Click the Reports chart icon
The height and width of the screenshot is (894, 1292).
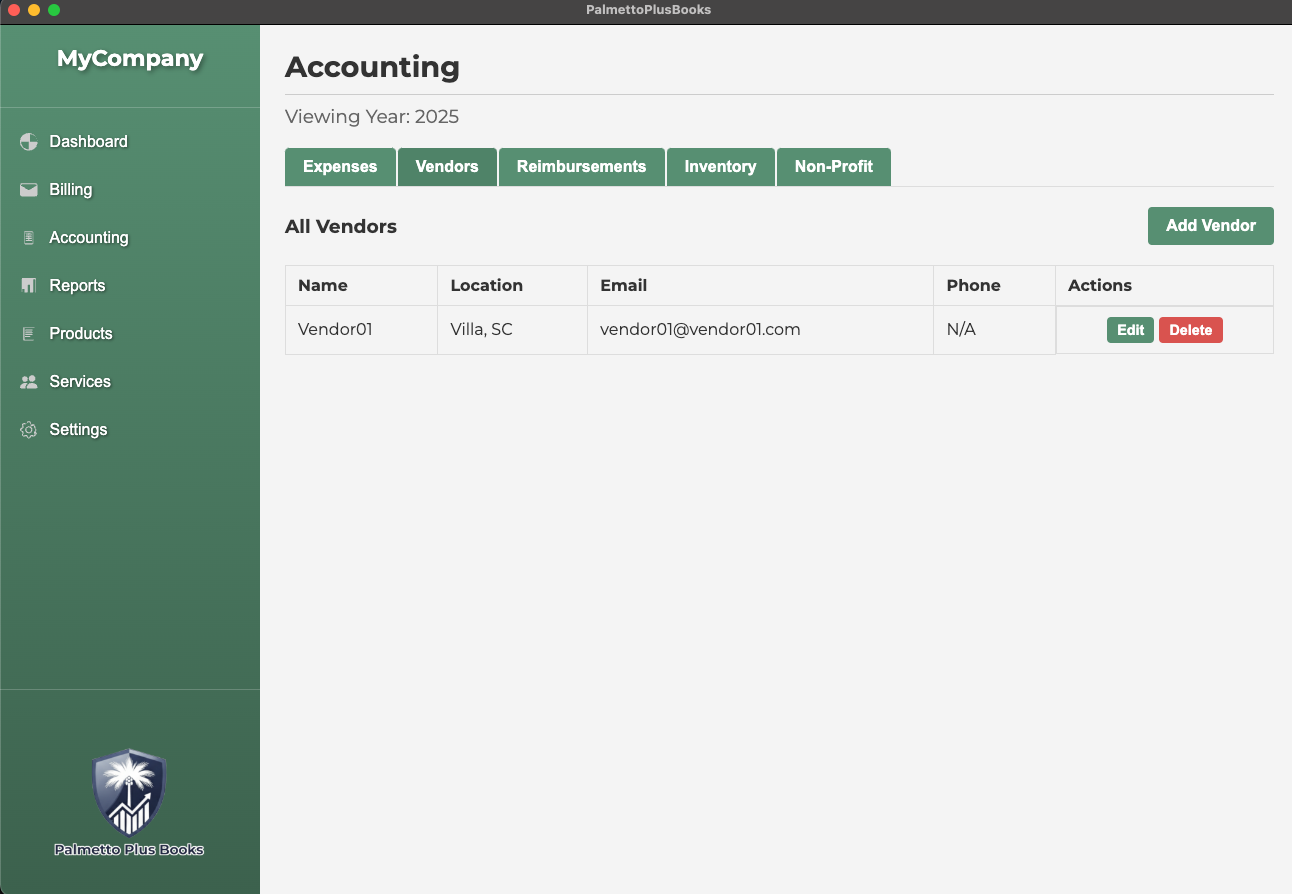point(29,286)
